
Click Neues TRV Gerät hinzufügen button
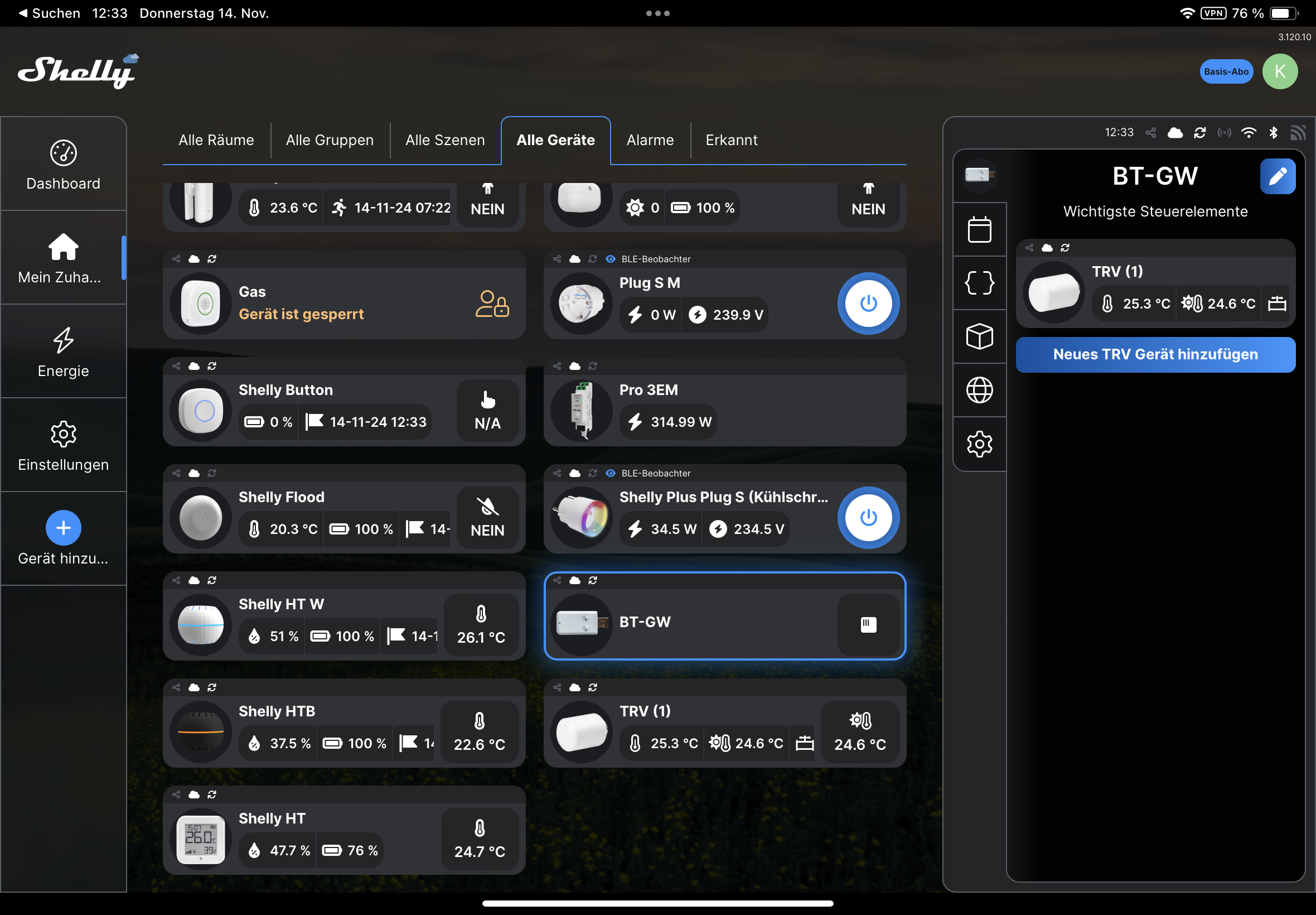[1155, 354]
